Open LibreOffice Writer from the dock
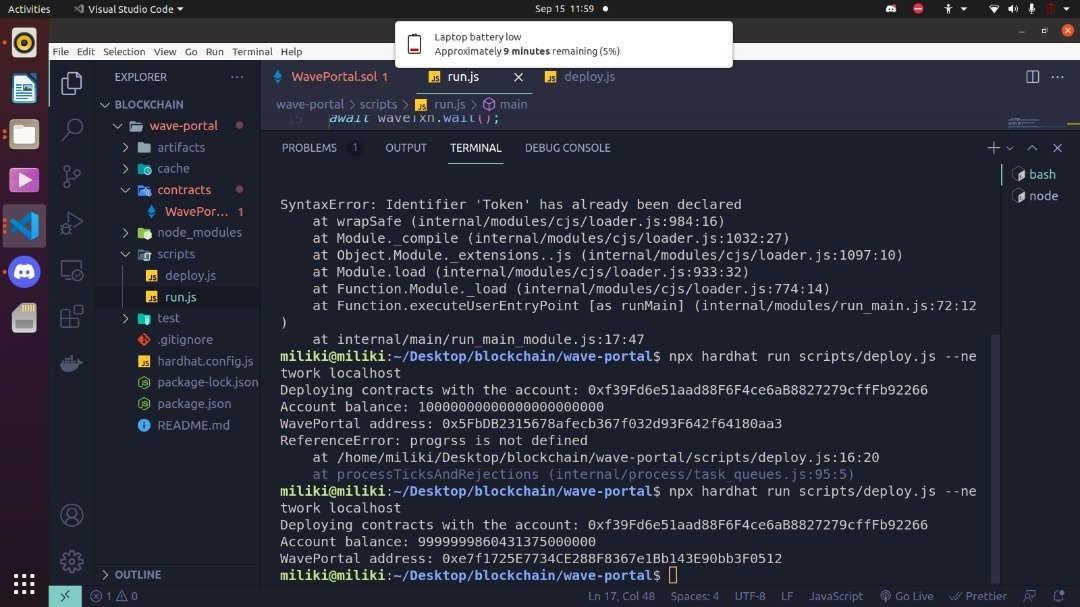 coord(24,89)
